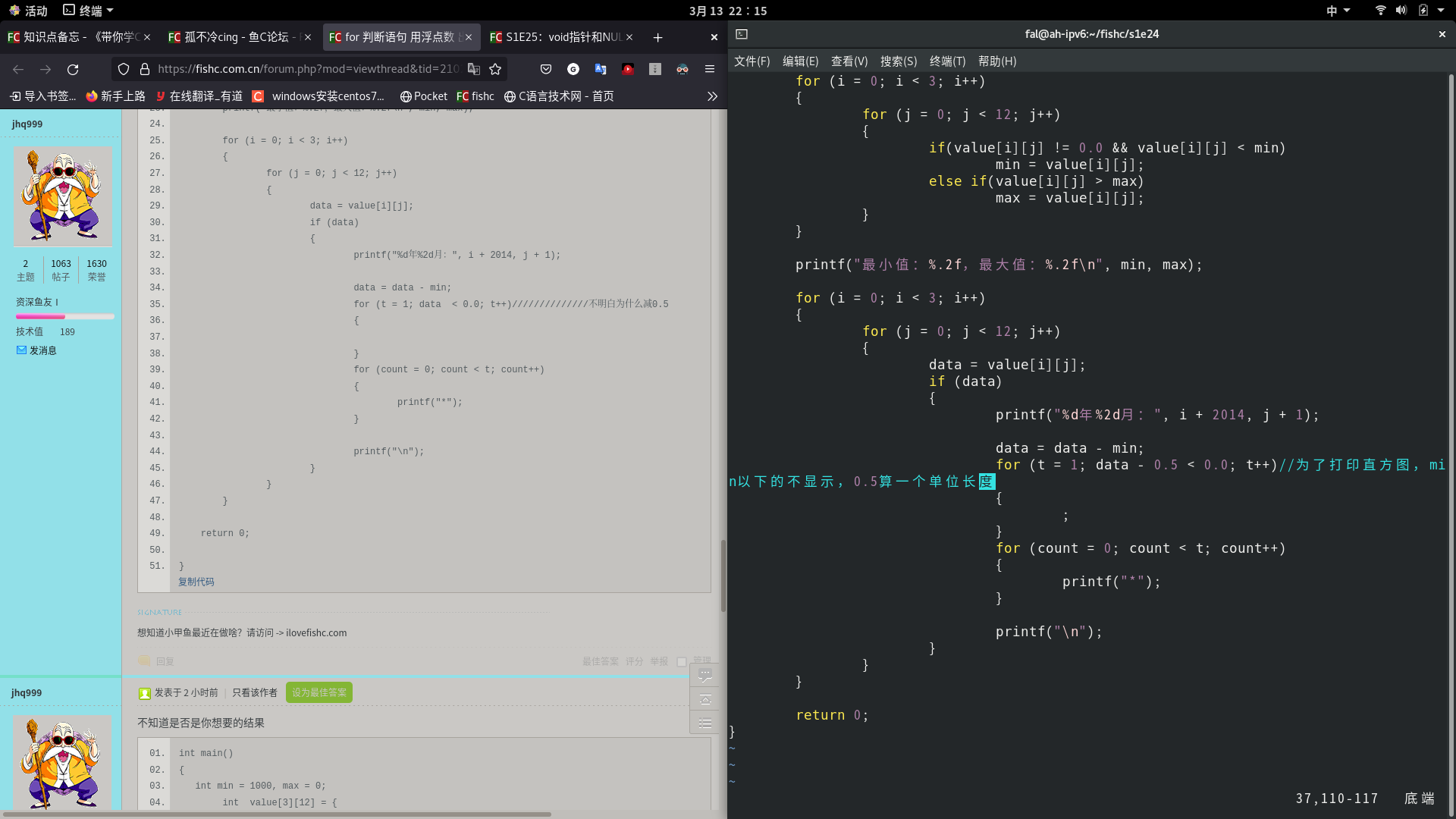Save page to Pocket toolbar icon

(546, 69)
